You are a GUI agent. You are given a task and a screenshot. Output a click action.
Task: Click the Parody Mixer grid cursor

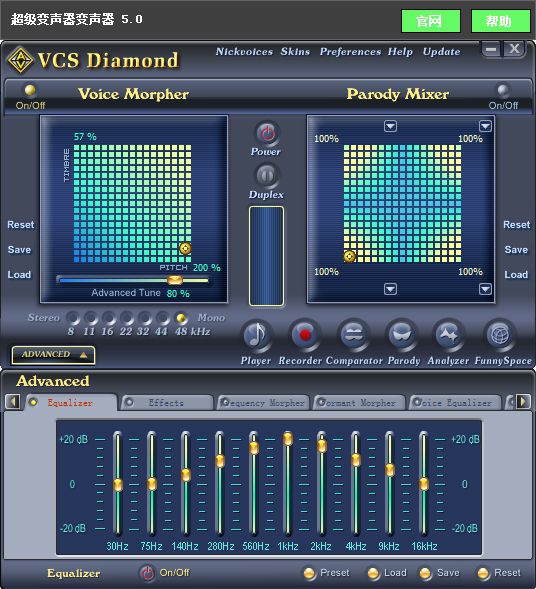(349, 256)
